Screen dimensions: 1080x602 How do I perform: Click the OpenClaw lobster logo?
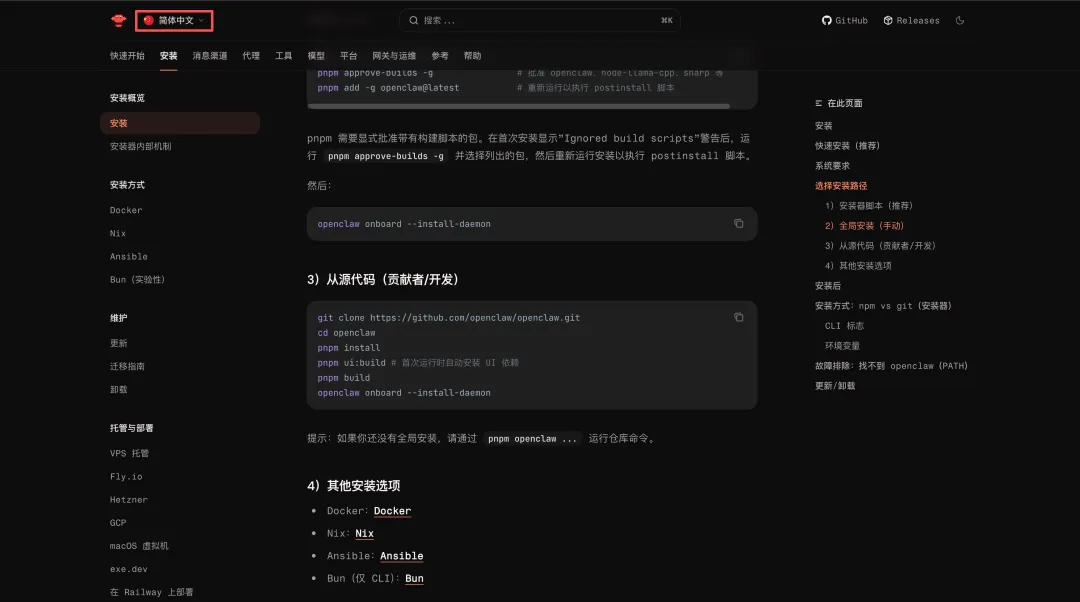click(x=118, y=21)
